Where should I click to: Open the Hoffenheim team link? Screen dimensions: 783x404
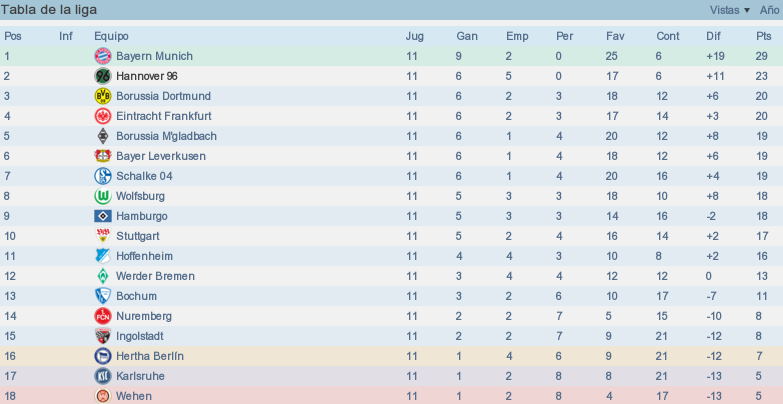(x=144, y=256)
